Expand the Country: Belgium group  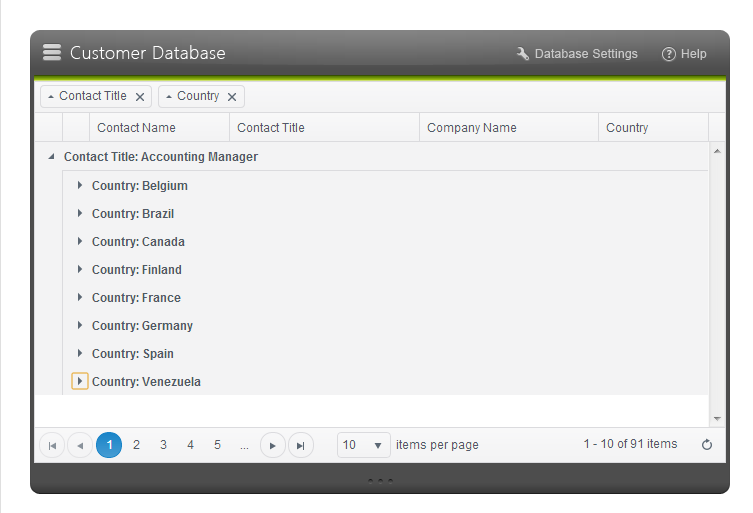coord(80,185)
